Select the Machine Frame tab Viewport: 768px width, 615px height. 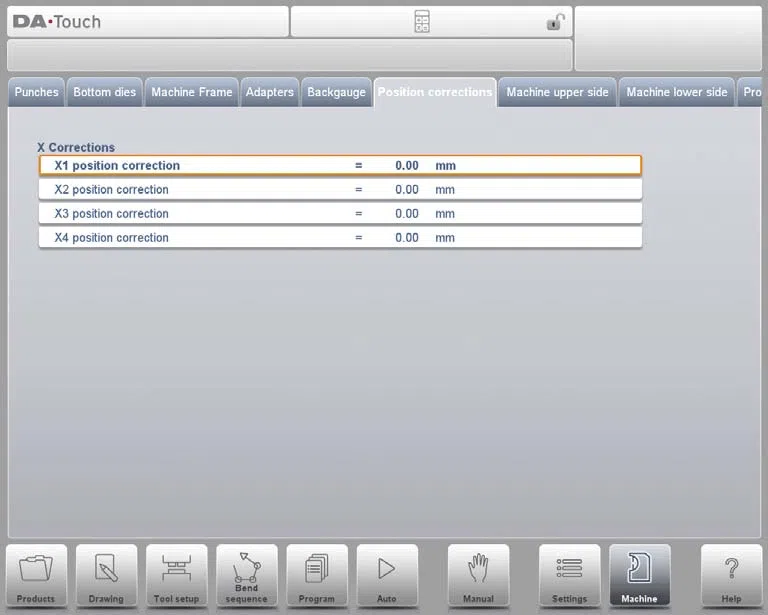(x=192, y=92)
